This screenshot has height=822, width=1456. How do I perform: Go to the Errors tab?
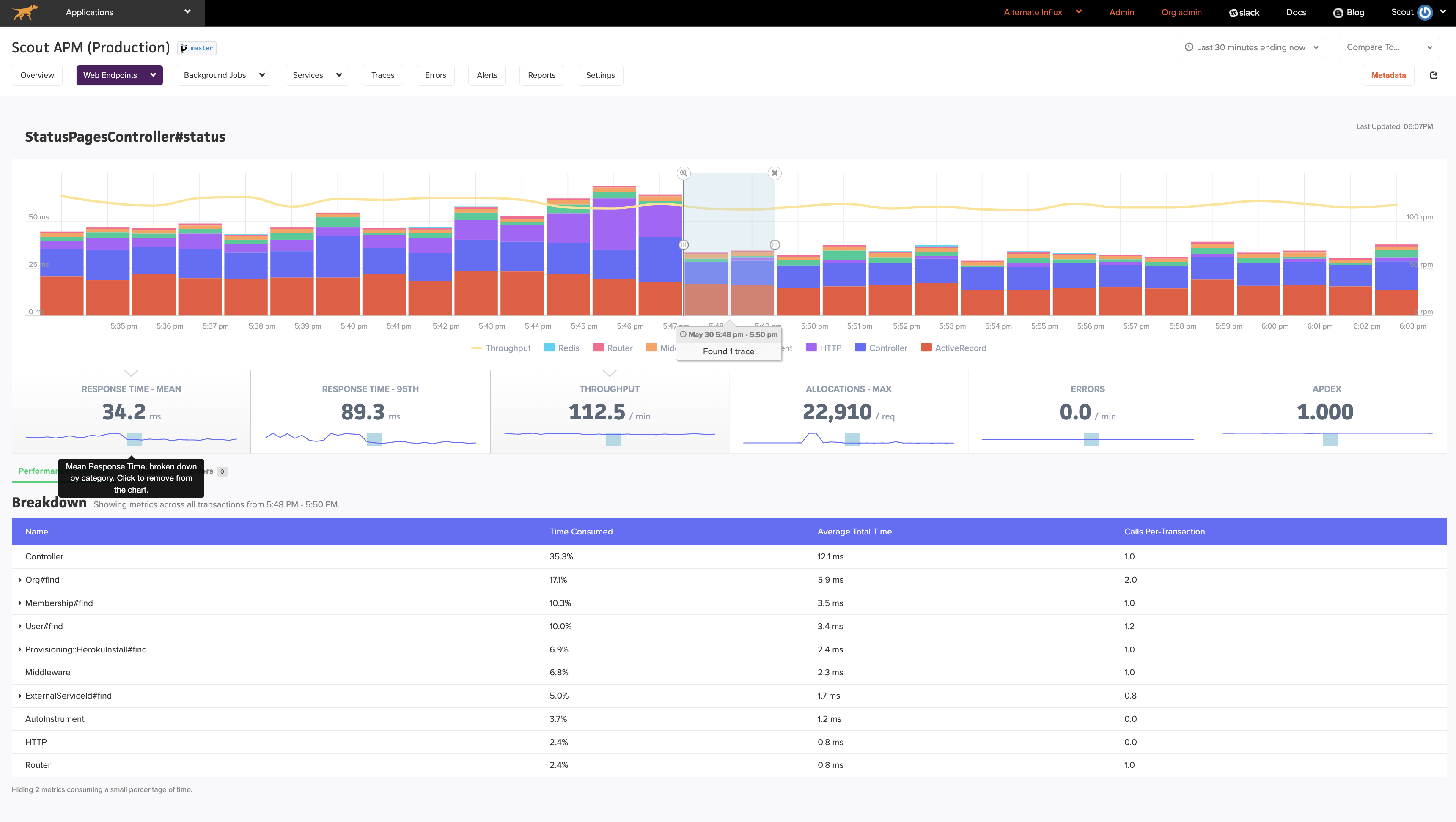[435, 75]
